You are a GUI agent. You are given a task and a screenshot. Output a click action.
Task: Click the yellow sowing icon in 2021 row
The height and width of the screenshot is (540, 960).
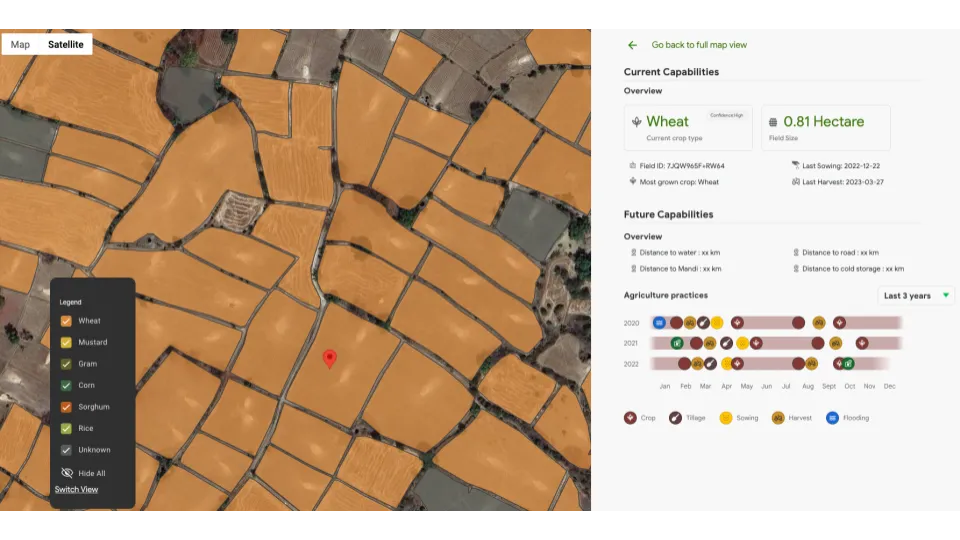pyautogui.click(x=742, y=343)
